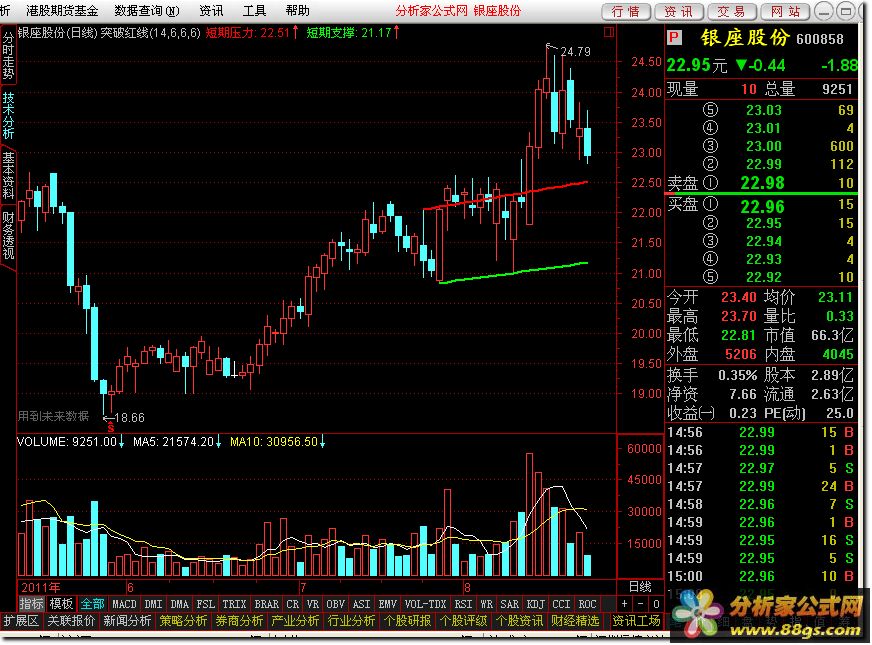Click the 买盘① price 22.96
This screenshot has width=872, height=645.
(x=762, y=206)
